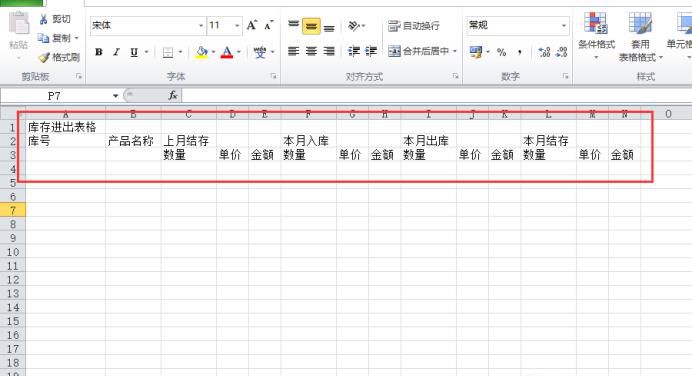Increase font size with large A icon
Image resolution: width=692 pixels, height=376 pixels.
252,25
